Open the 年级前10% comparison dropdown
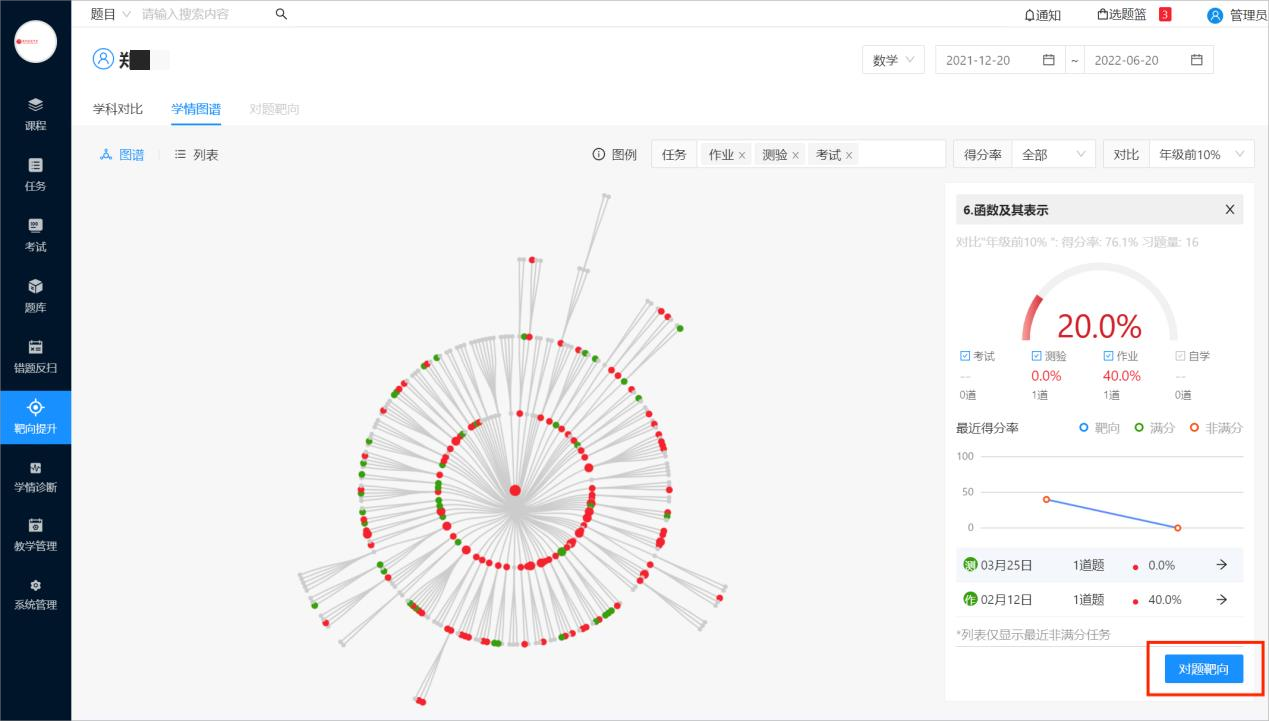This screenshot has height=721, width=1269. pyautogui.click(x=1201, y=154)
